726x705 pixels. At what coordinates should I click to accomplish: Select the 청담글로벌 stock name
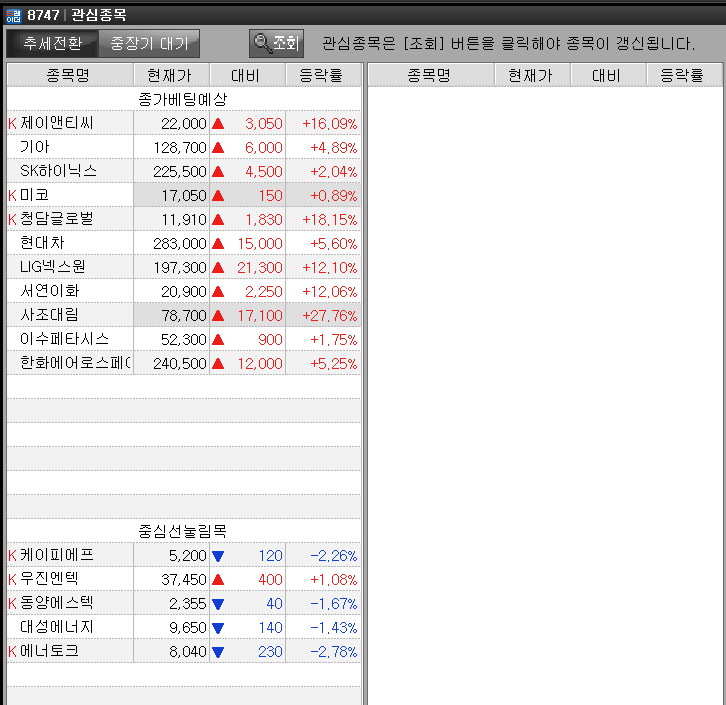(56, 219)
